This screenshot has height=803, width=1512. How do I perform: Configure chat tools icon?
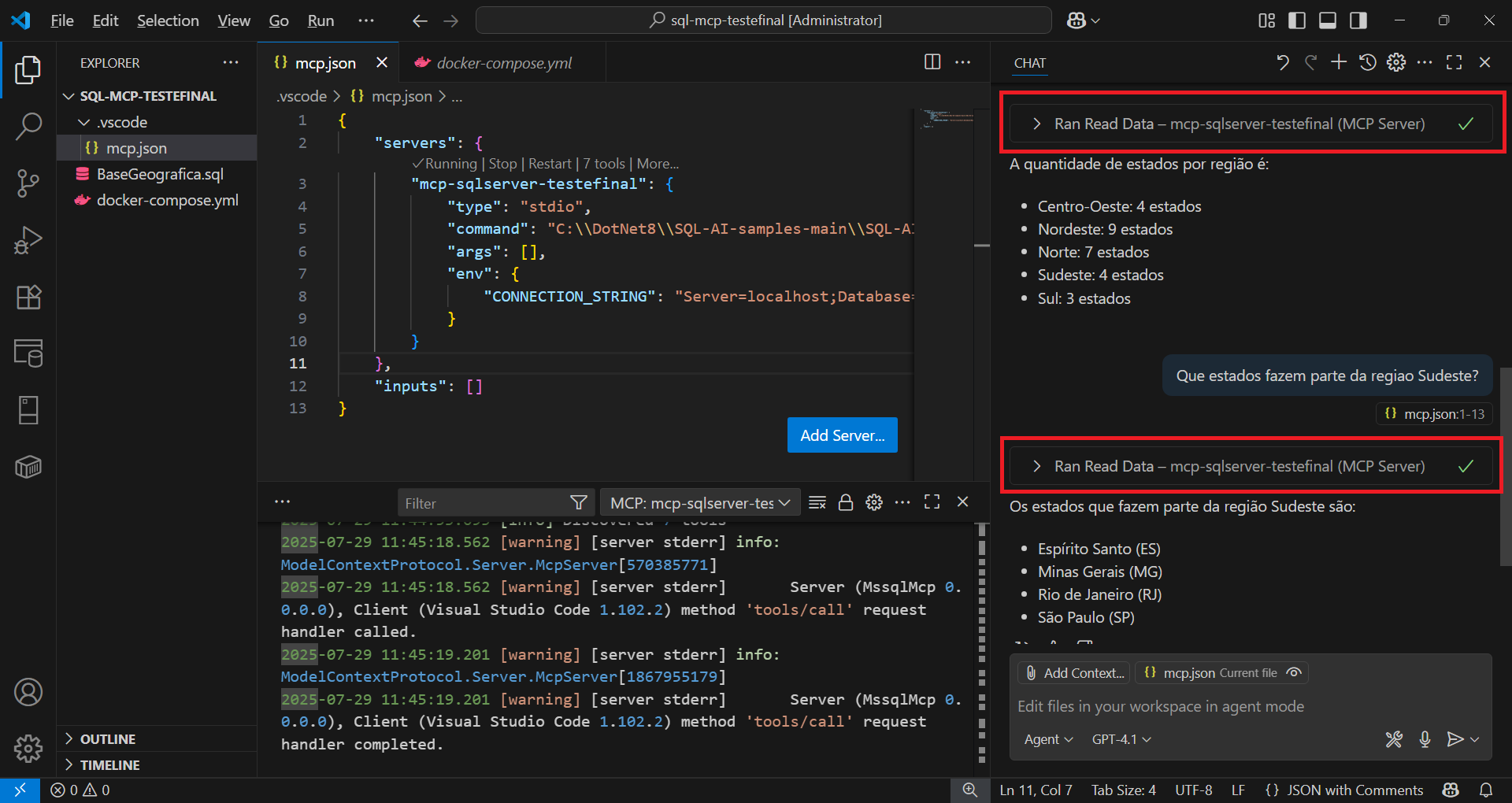(1394, 739)
